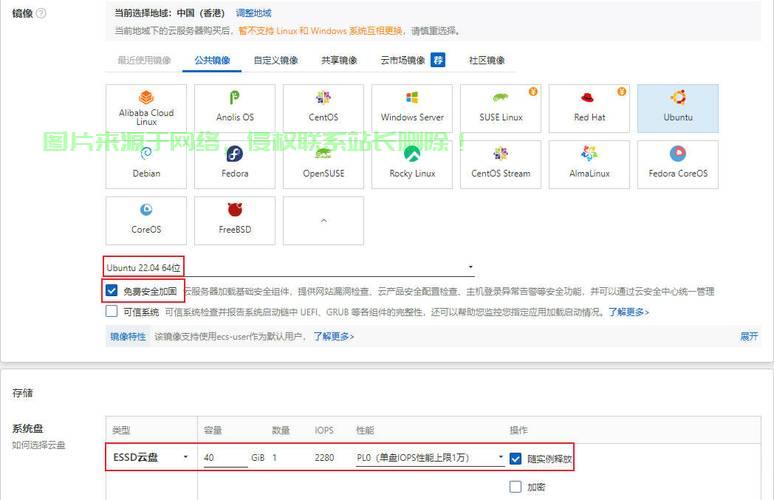Image resolution: width=774 pixels, height=500 pixels.
Task: Choose the AlmaLinux image
Action: tap(589, 164)
